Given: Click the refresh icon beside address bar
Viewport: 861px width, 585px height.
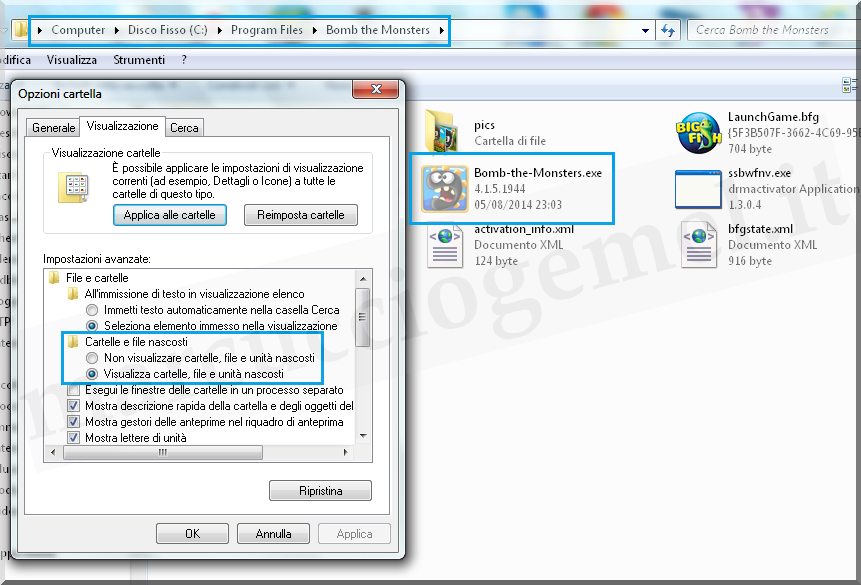Looking at the screenshot, I should coord(668,30).
